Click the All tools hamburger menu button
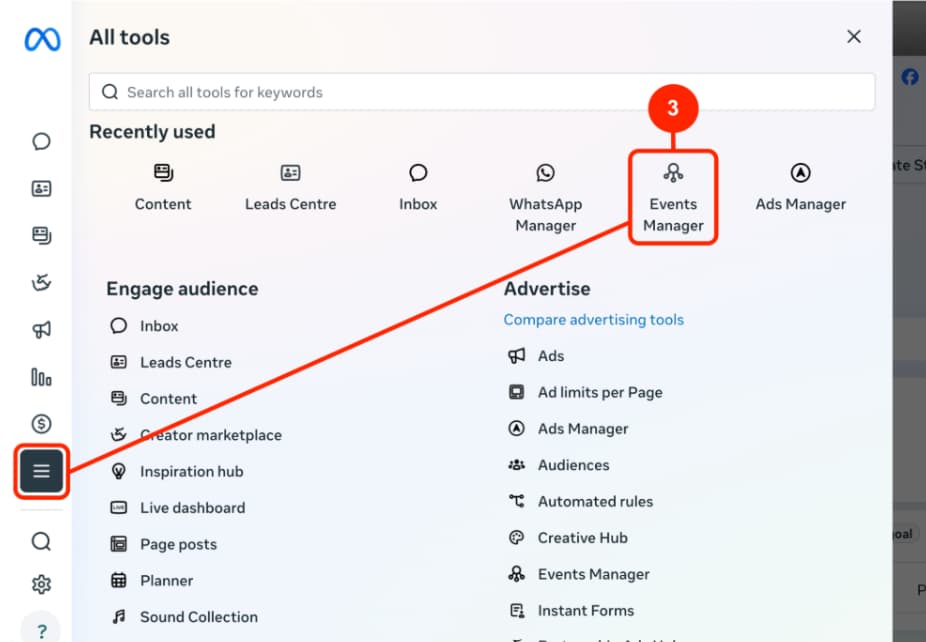The image size is (926, 642). pos(41,471)
